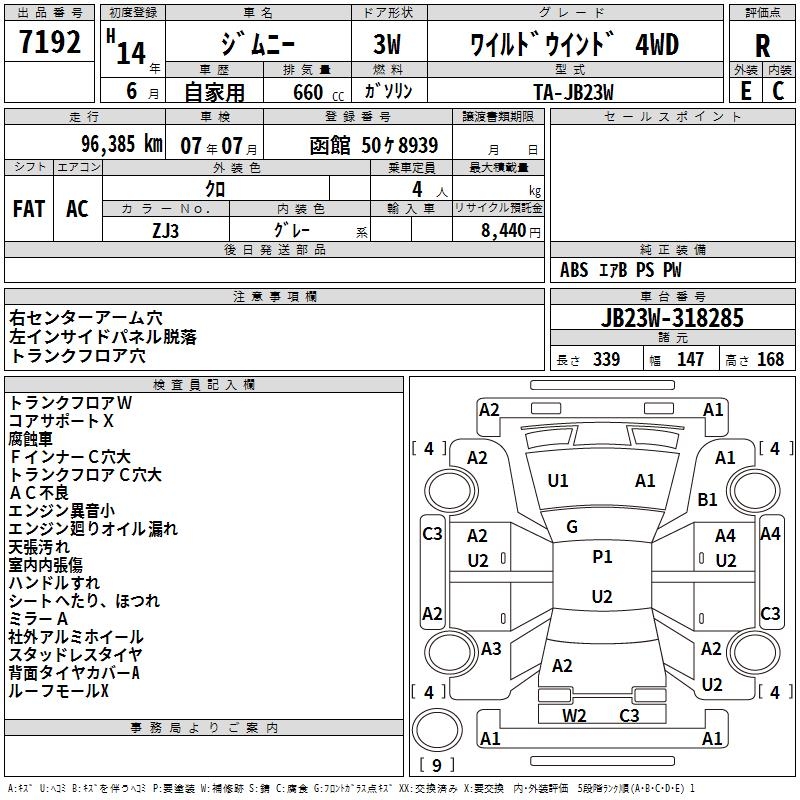Image resolution: width=800 pixels, height=800 pixels.
Task: Click the 注意事項欄 section header
Action: 274,296
